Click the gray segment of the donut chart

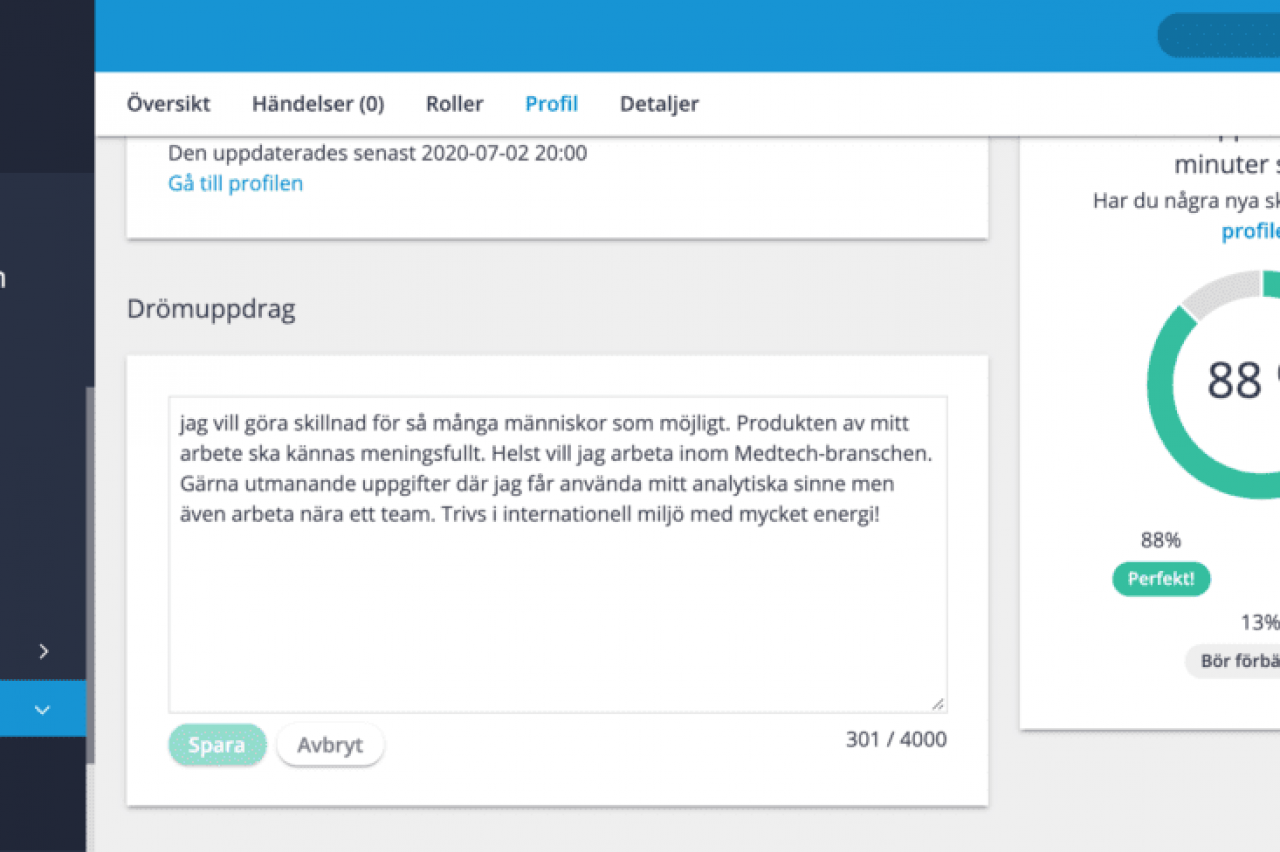click(1221, 293)
